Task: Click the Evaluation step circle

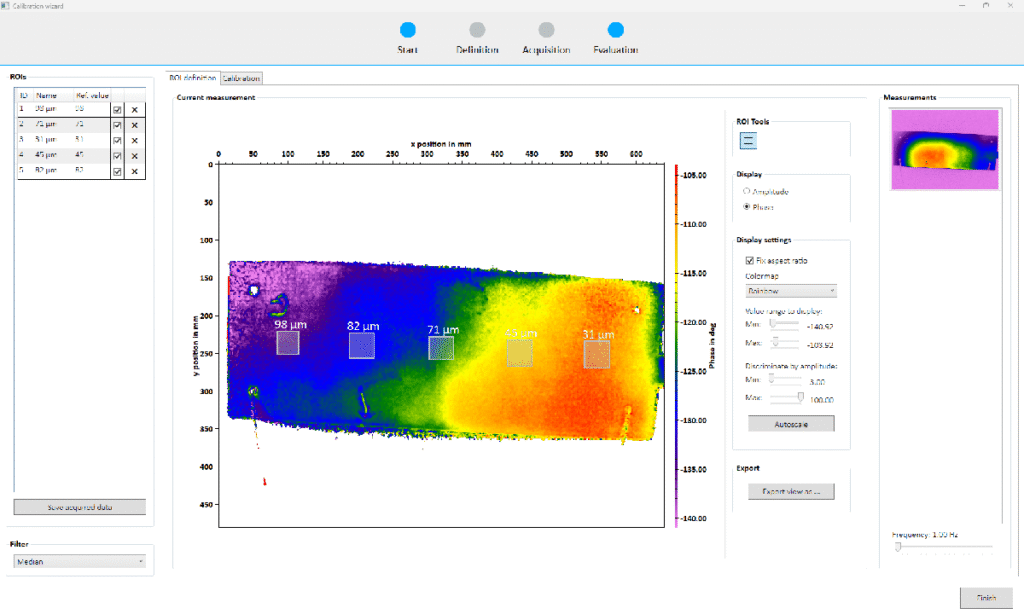Action: [615, 30]
